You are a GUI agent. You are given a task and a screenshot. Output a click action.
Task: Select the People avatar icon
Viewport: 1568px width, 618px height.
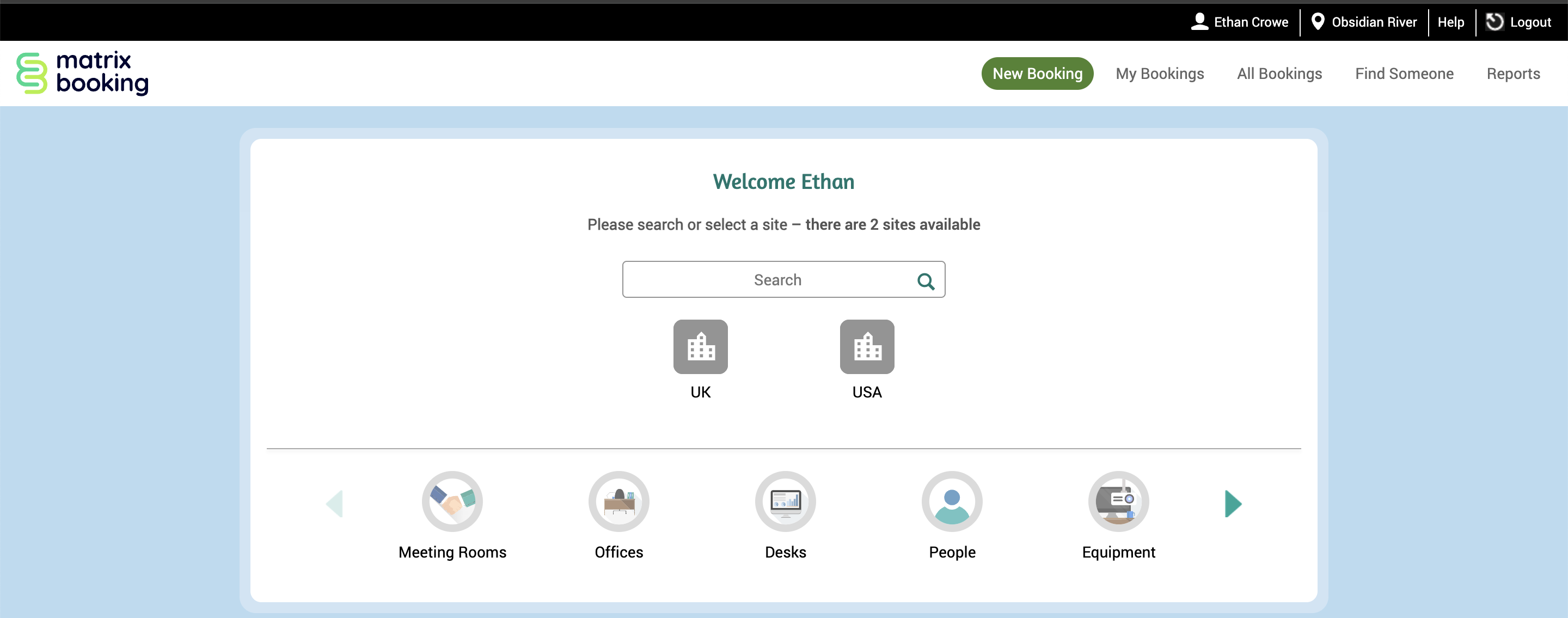[x=951, y=501]
